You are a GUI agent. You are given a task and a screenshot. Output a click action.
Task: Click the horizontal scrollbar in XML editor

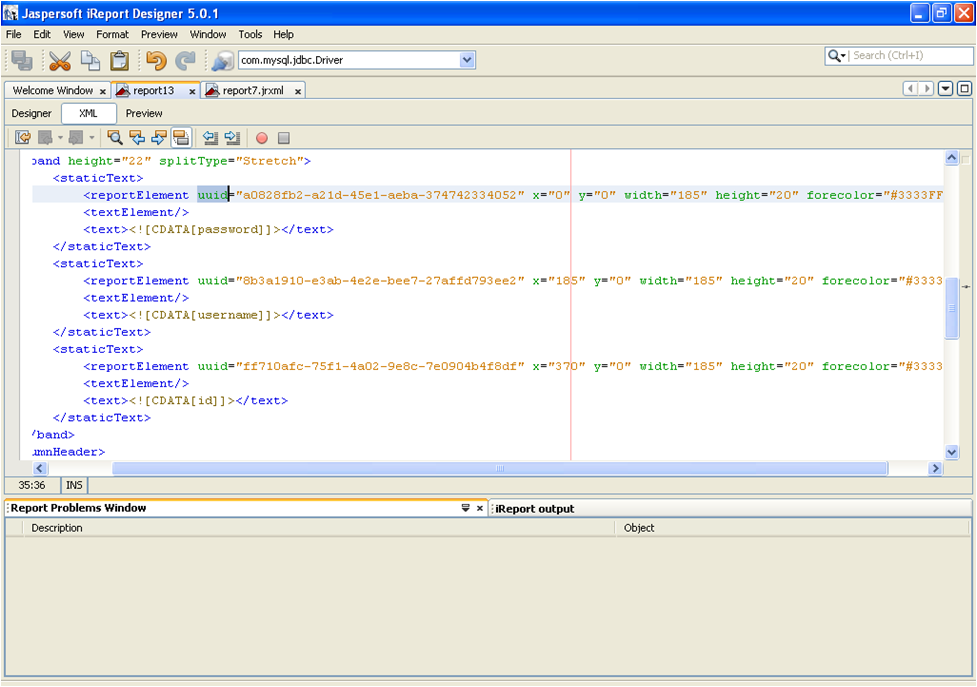(499, 468)
